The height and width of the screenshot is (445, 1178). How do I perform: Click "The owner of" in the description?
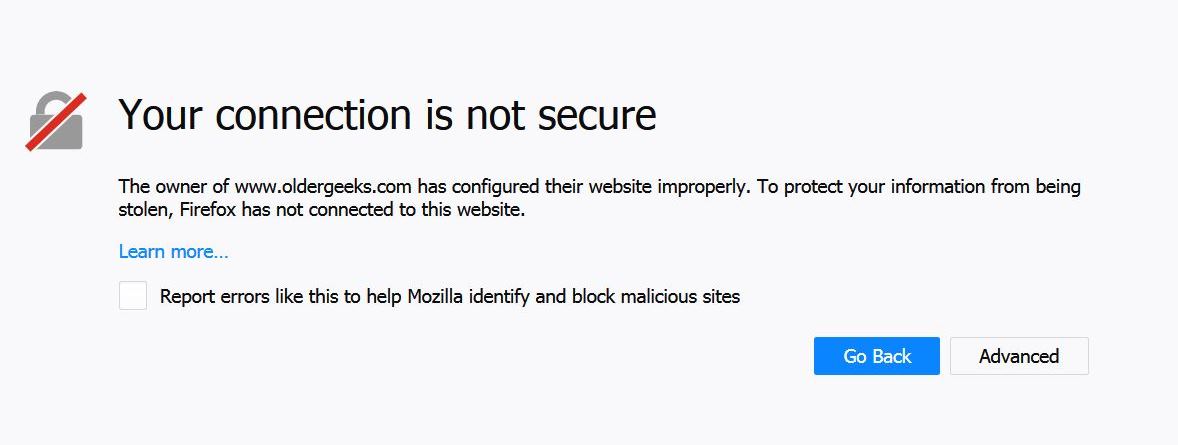(173, 187)
